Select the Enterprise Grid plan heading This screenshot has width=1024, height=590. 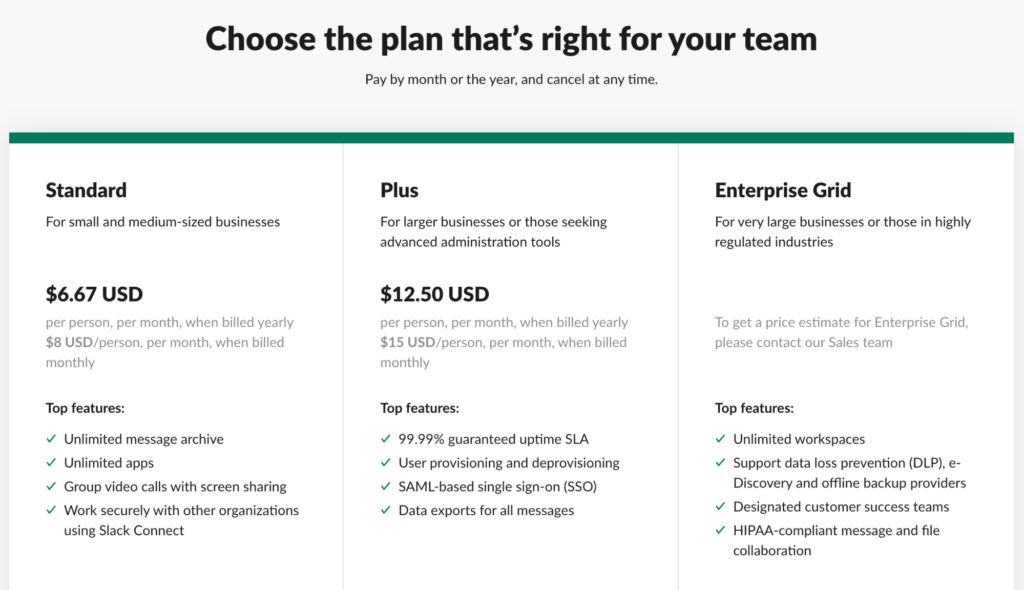tap(783, 190)
